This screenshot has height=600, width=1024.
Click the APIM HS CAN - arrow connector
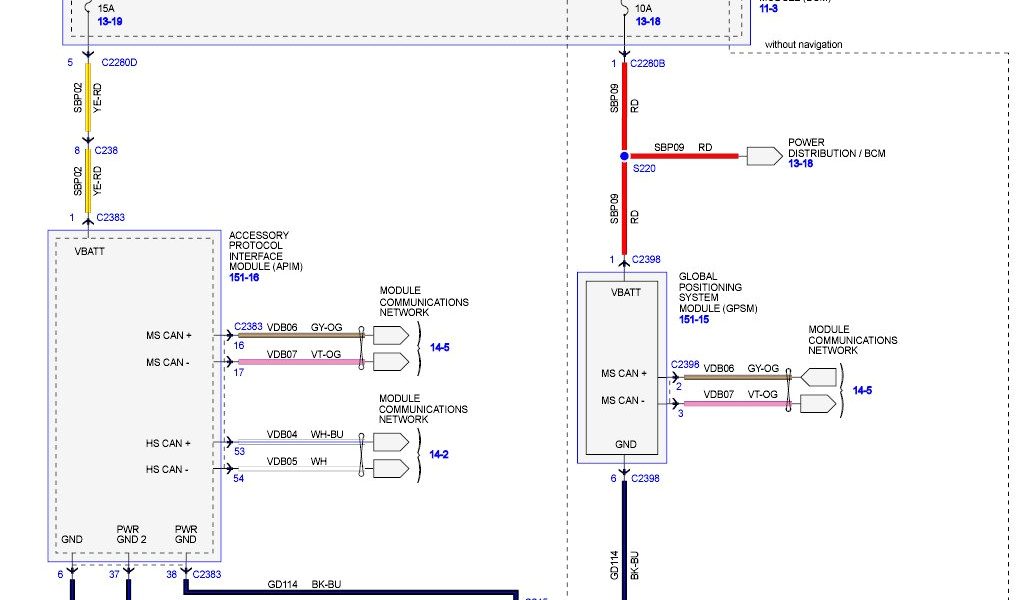click(x=391, y=468)
